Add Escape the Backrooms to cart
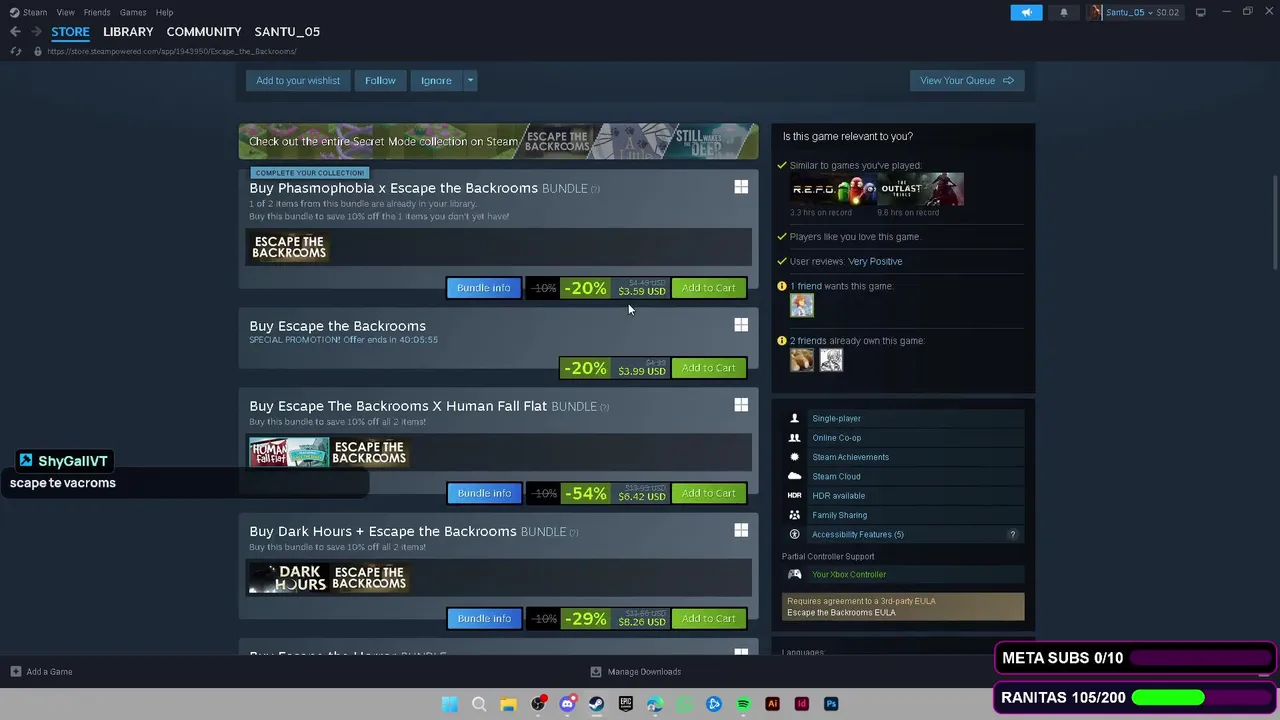The height and width of the screenshot is (720, 1280). pos(708,368)
